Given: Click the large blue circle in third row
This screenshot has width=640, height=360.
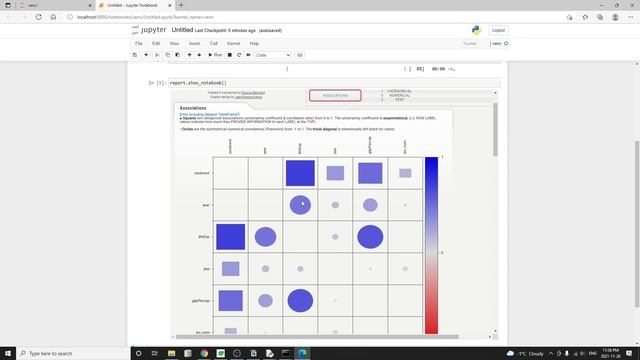Looking at the screenshot, I should coord(370,237).
